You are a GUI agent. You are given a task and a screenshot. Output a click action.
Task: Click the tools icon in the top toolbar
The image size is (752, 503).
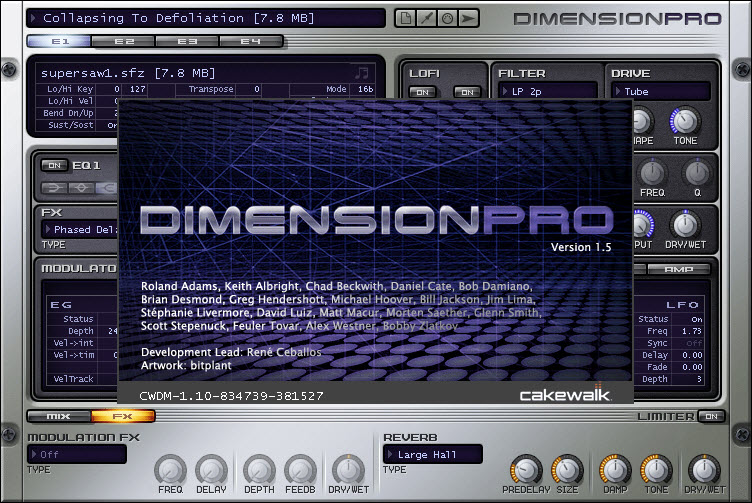coord(426,18)
